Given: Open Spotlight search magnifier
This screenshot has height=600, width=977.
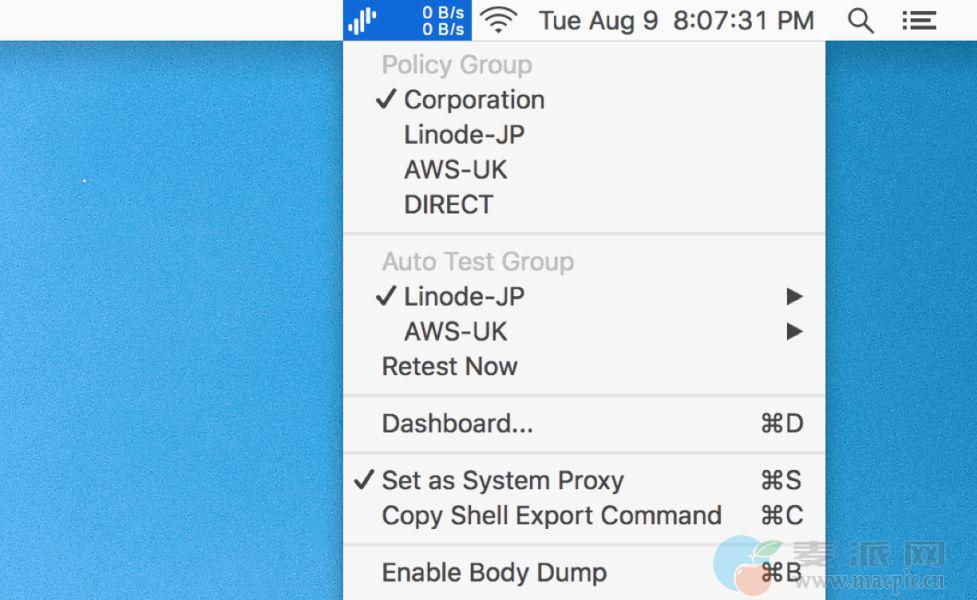Looking at the screenshot, I should click(x=860, y=21).
